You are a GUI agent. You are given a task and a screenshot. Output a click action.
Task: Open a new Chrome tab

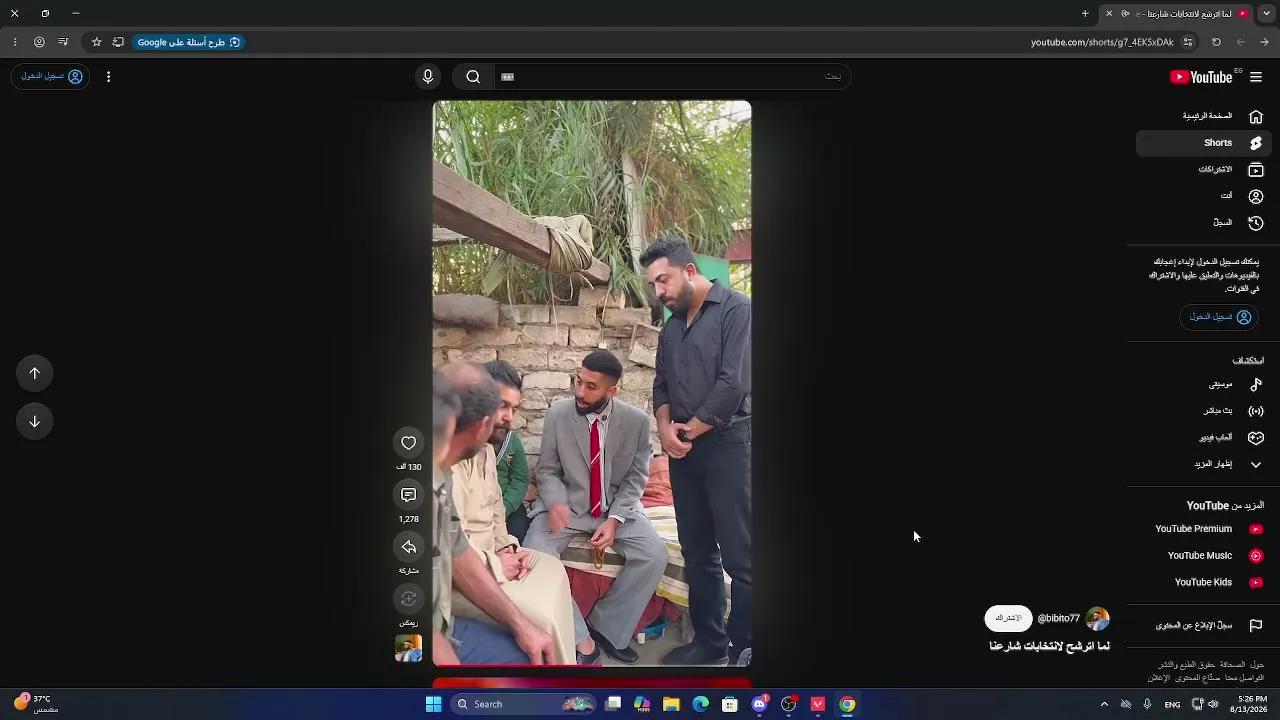click(1085, 13)
